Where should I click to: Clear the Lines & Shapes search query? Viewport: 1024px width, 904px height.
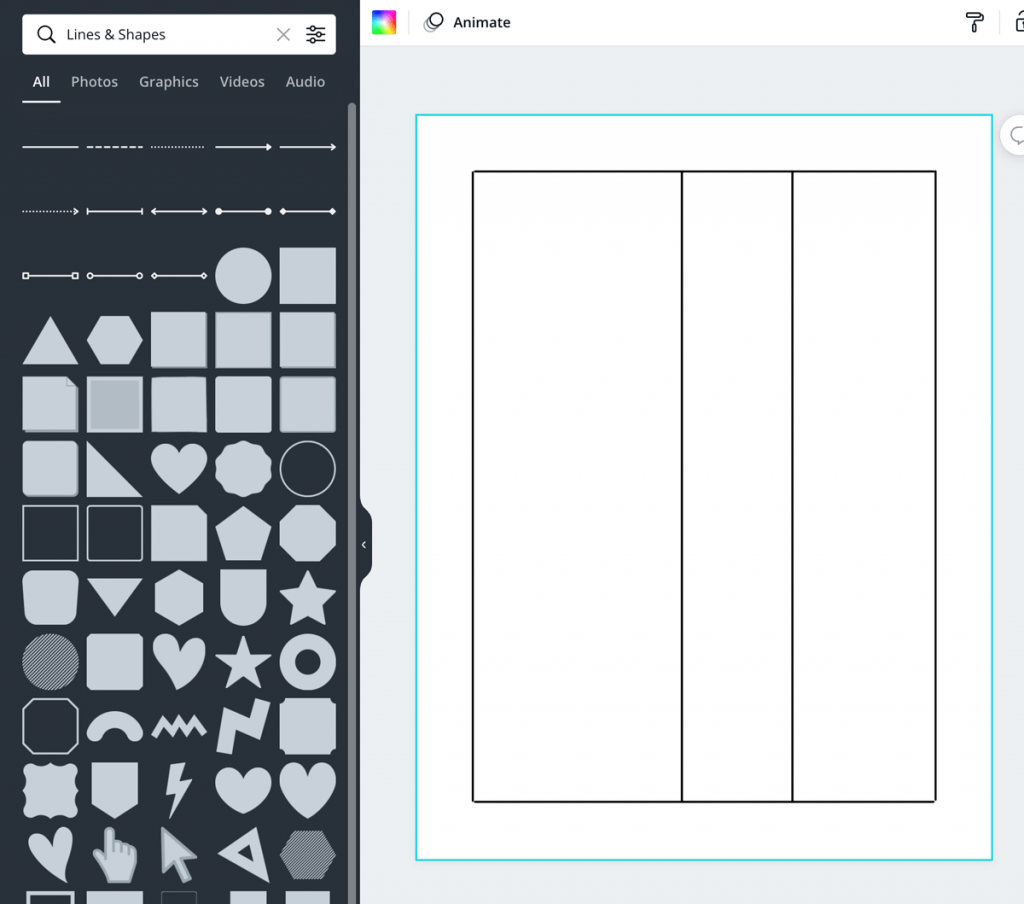pyautogui.click(x=283, y=34)
